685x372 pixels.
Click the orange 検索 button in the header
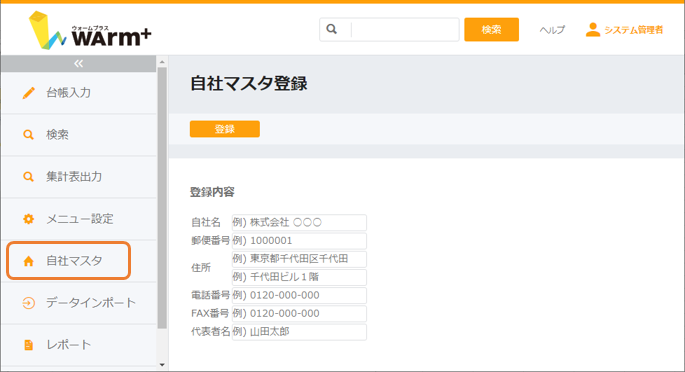pos(491,30)
